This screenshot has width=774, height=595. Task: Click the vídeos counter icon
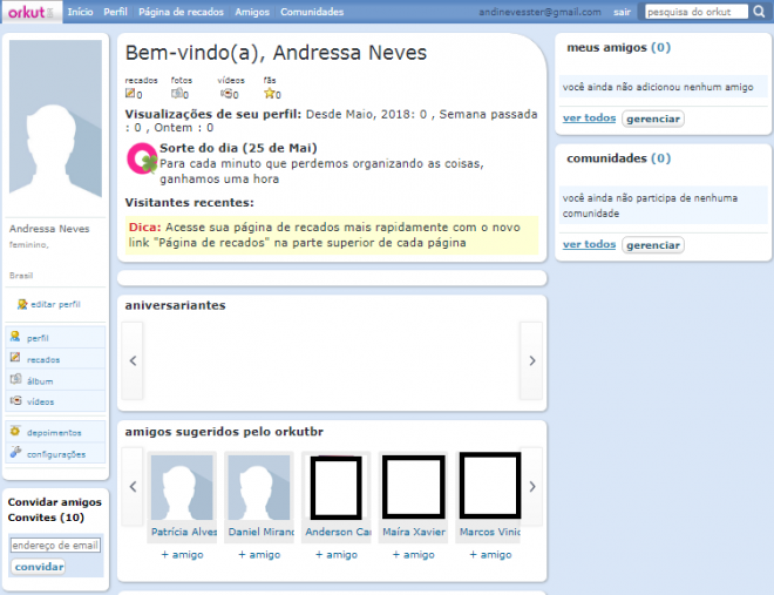[x=226, y=94]
